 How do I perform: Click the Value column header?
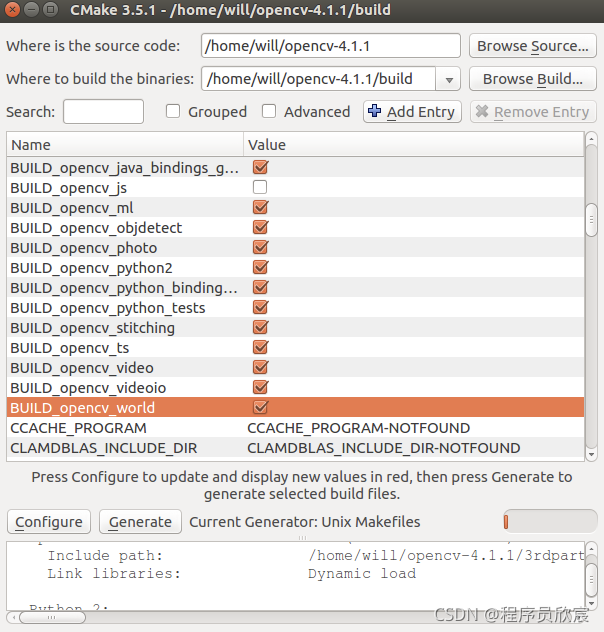coord(412,145)
